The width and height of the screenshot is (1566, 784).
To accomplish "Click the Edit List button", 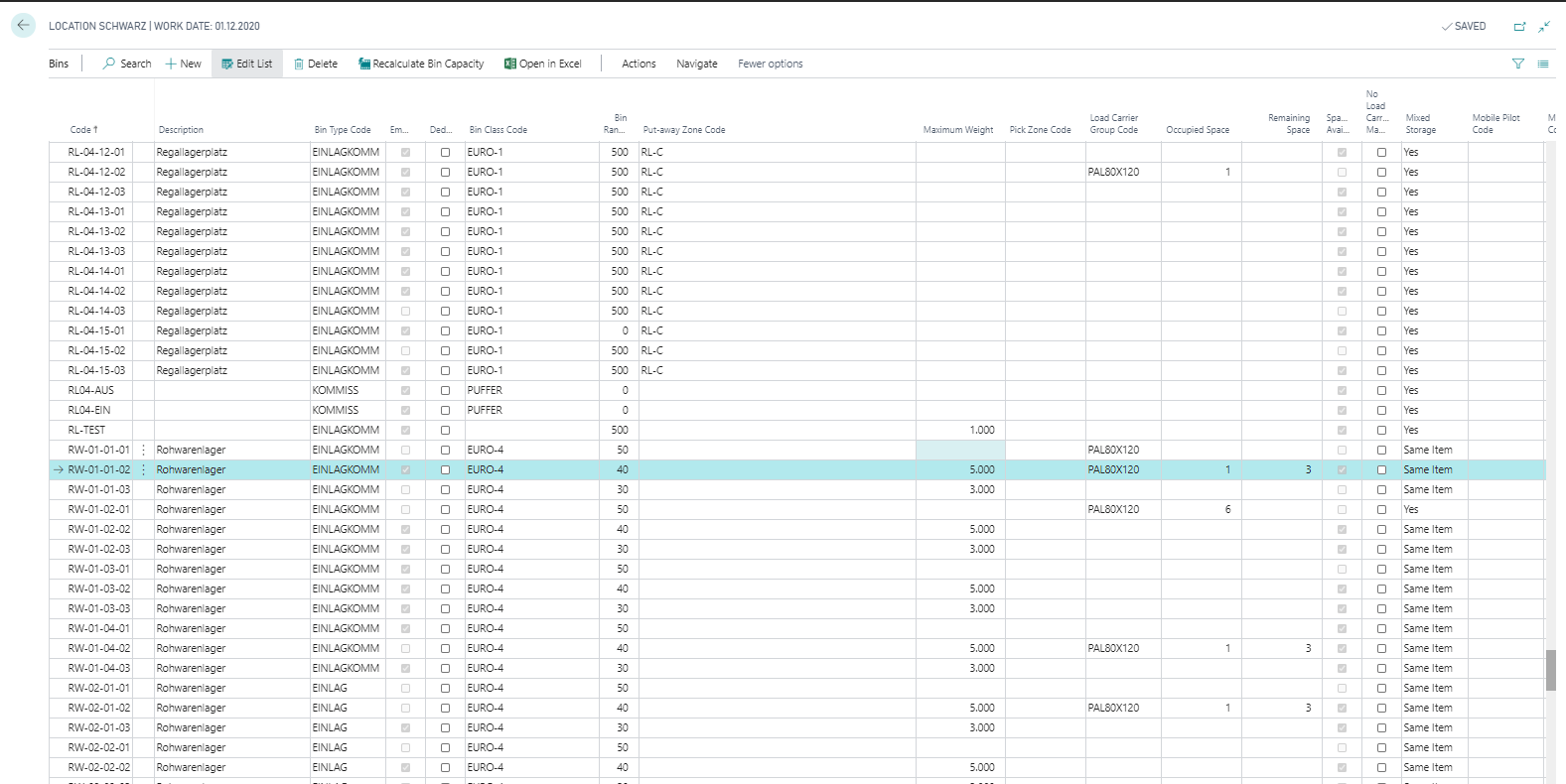I will (246, 64).
